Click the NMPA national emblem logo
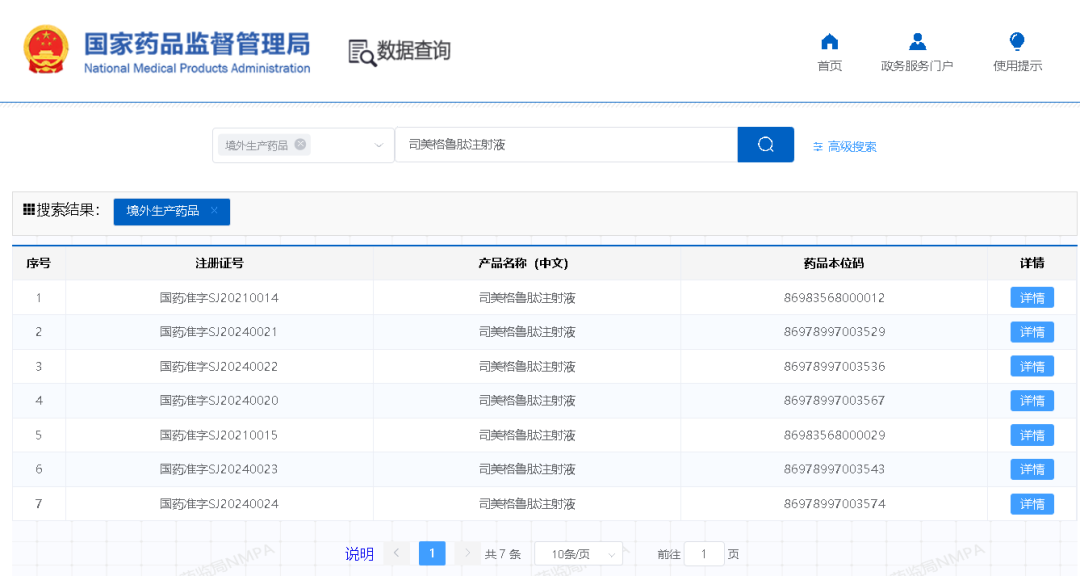The width and height of the screenshot is (1080, 576). 46,50
